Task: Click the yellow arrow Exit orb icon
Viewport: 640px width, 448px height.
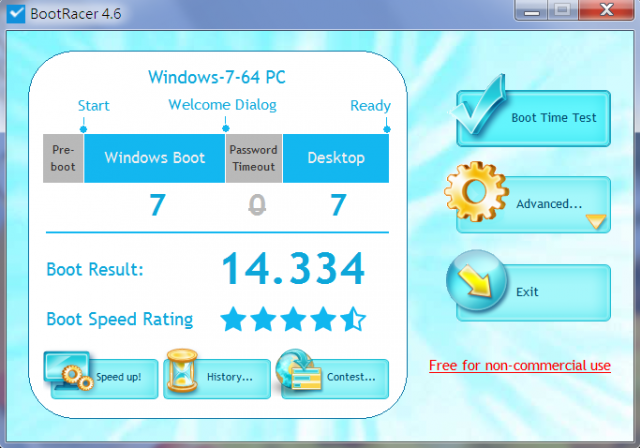Action: click(476, 281)
